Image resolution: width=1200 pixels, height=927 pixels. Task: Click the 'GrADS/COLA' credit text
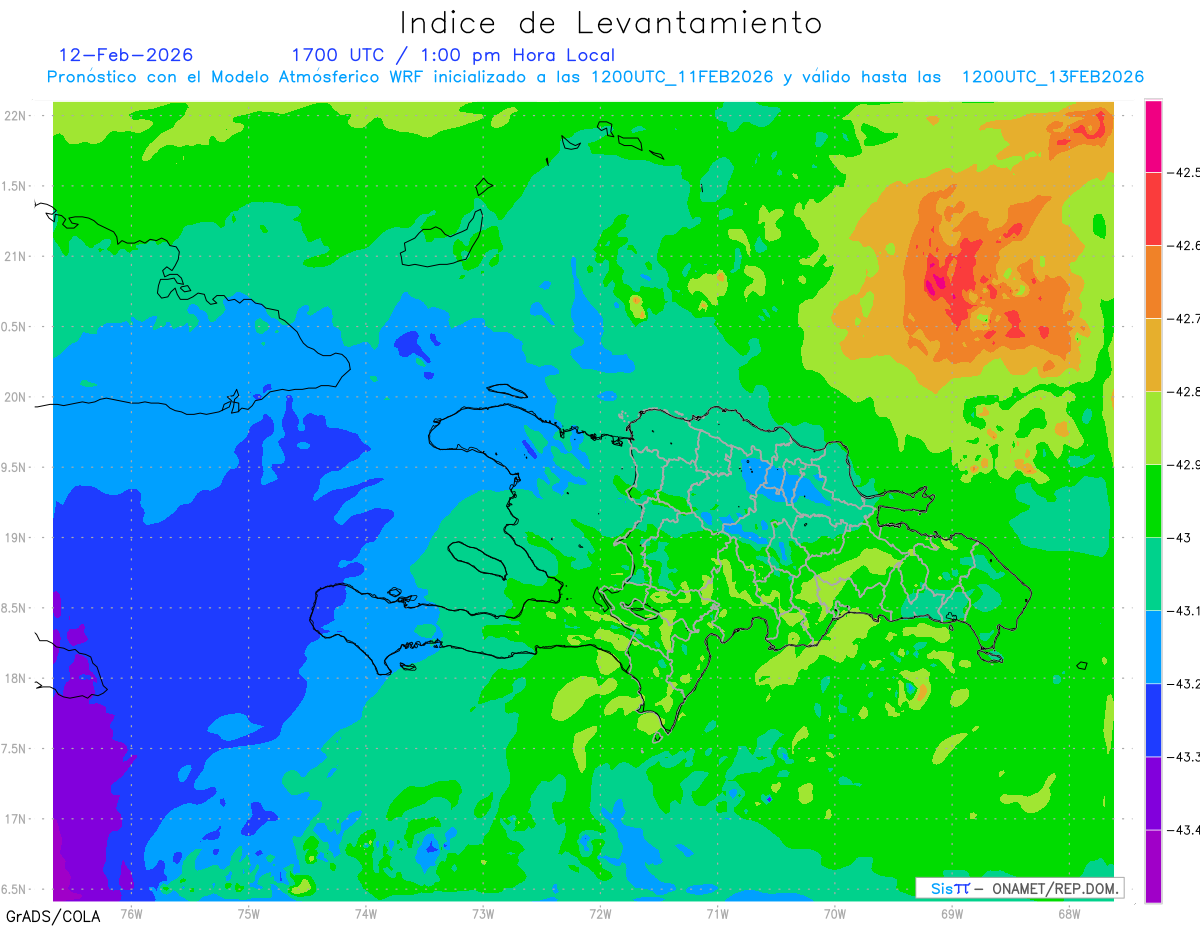point(53,916)
